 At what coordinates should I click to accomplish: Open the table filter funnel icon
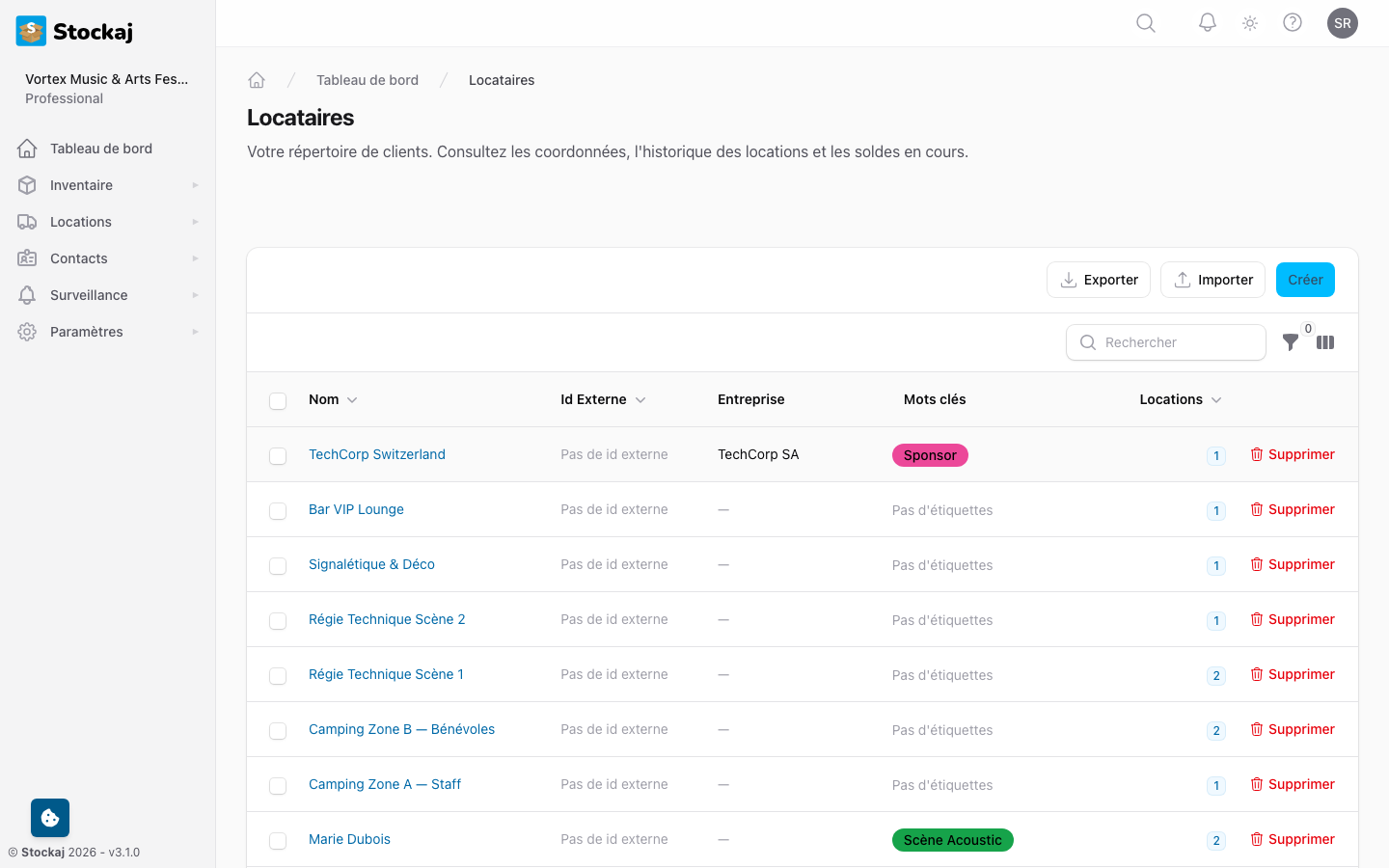point(1291,342)
